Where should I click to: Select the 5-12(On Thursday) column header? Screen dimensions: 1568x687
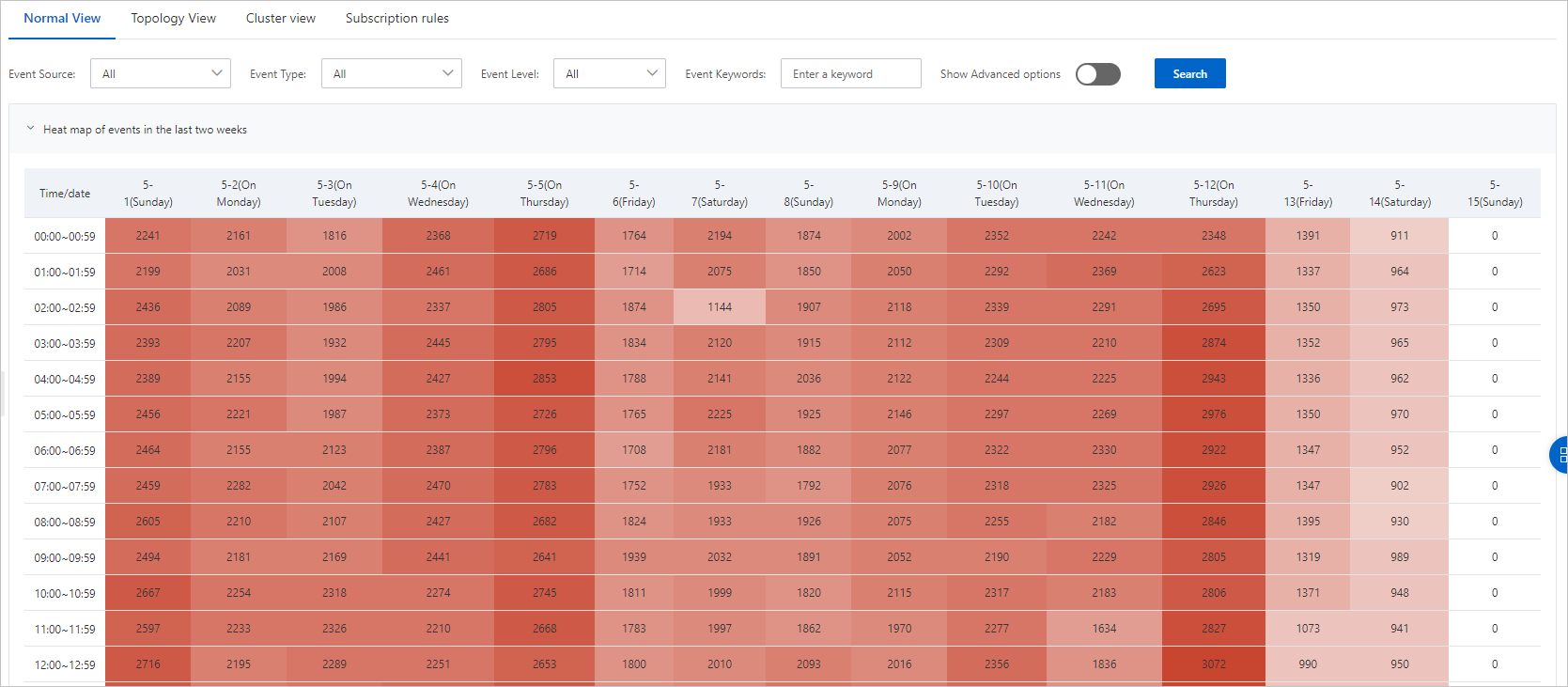(x=1214, y=194)
